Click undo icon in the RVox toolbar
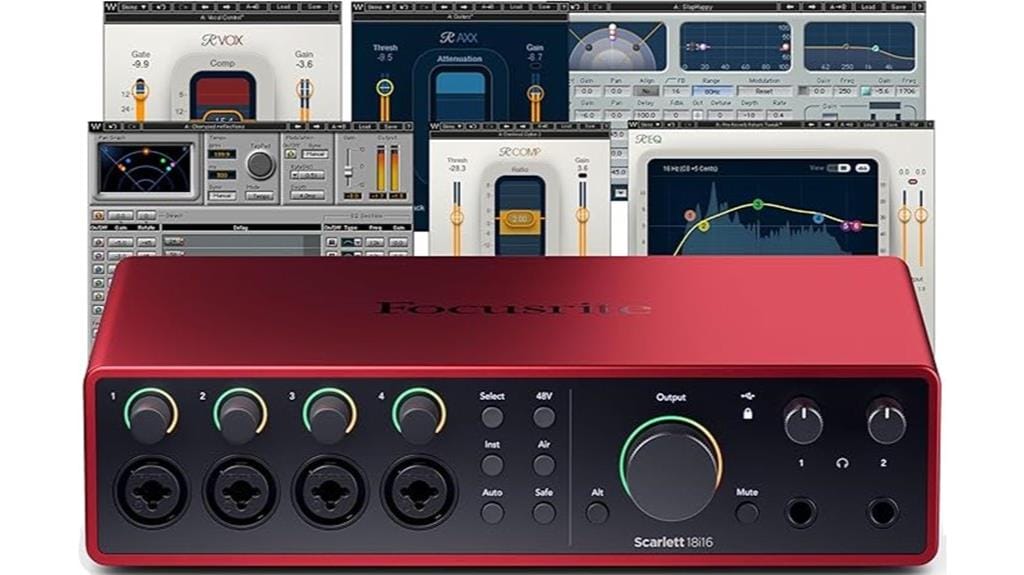 pyautogui.click(x=160, y=7)
